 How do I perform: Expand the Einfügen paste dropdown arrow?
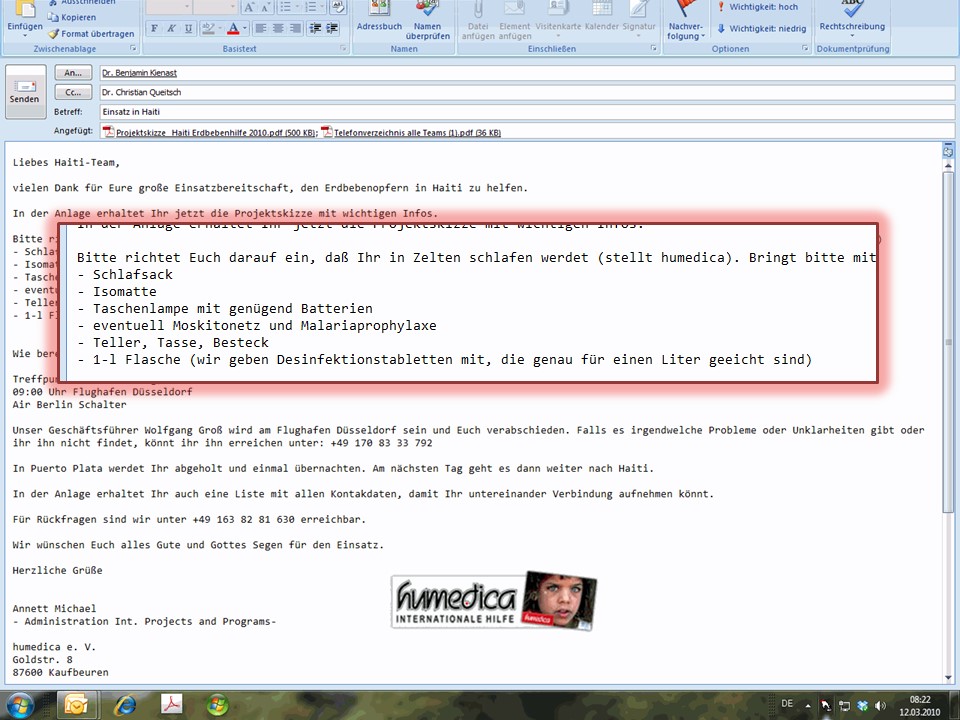(25, 36)
